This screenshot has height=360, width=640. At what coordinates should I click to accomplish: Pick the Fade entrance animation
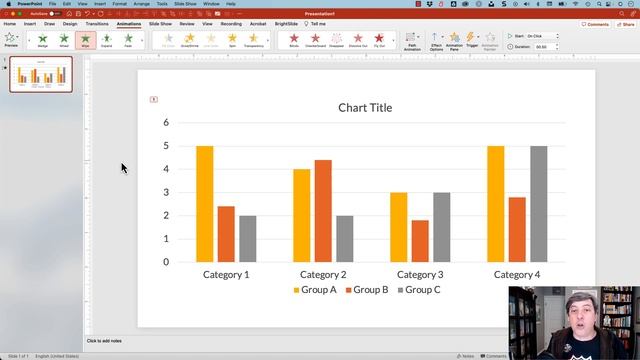point(128,40)
